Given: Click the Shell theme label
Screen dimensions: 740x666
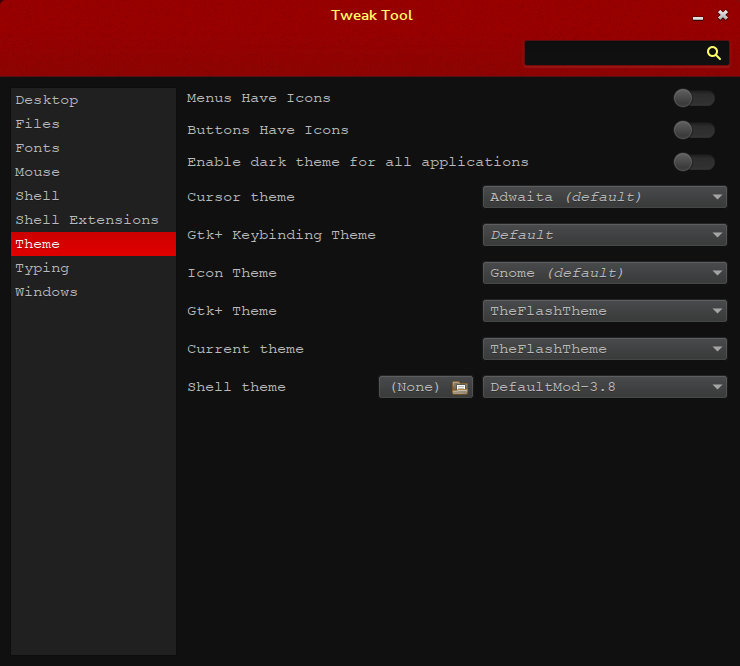Looking at the screenshot, I should (x=236, y=387).
